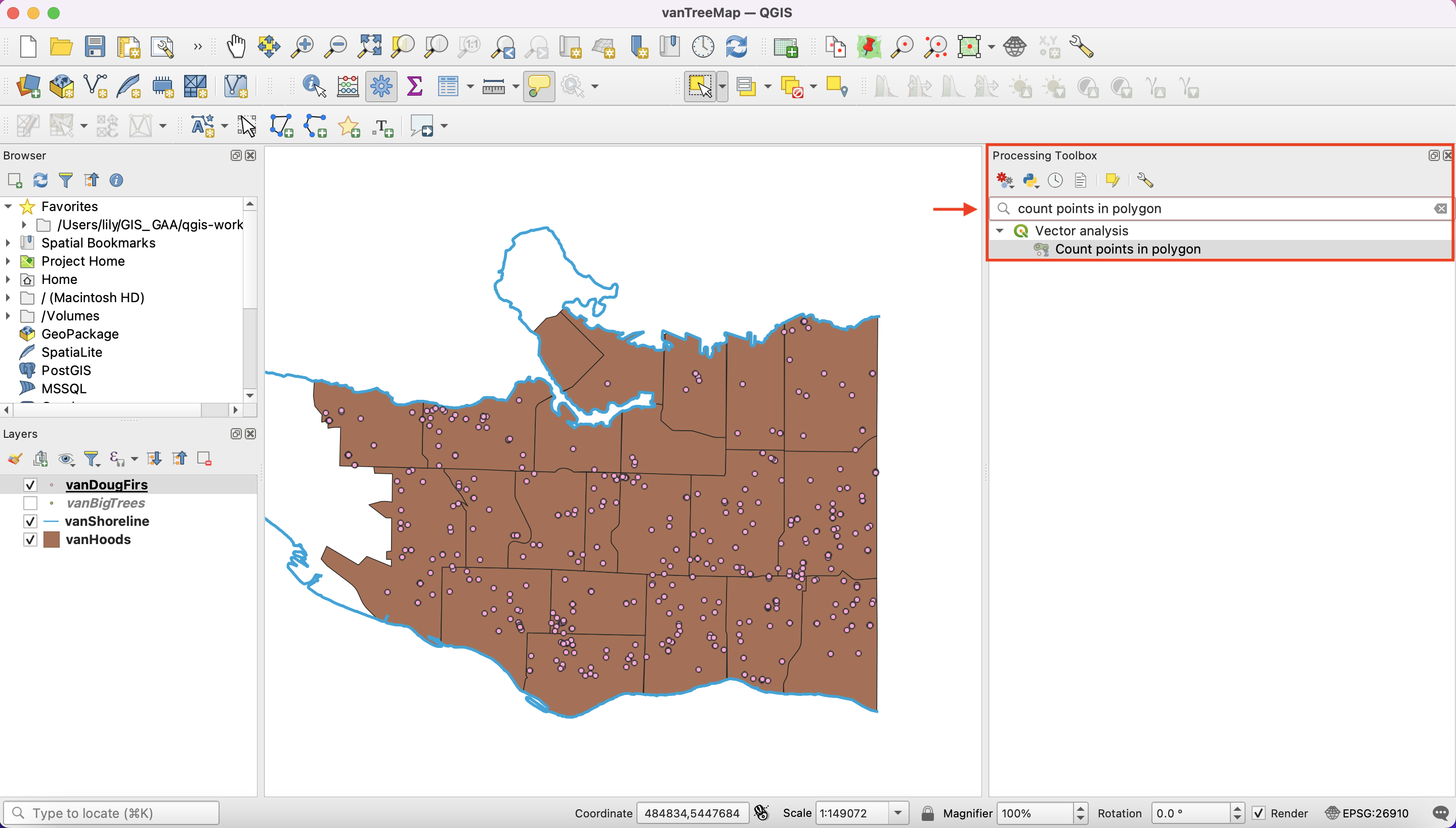Select the vanHoods layer entry
This screenshot has height=828, width=1456.
tap(98, 540)
